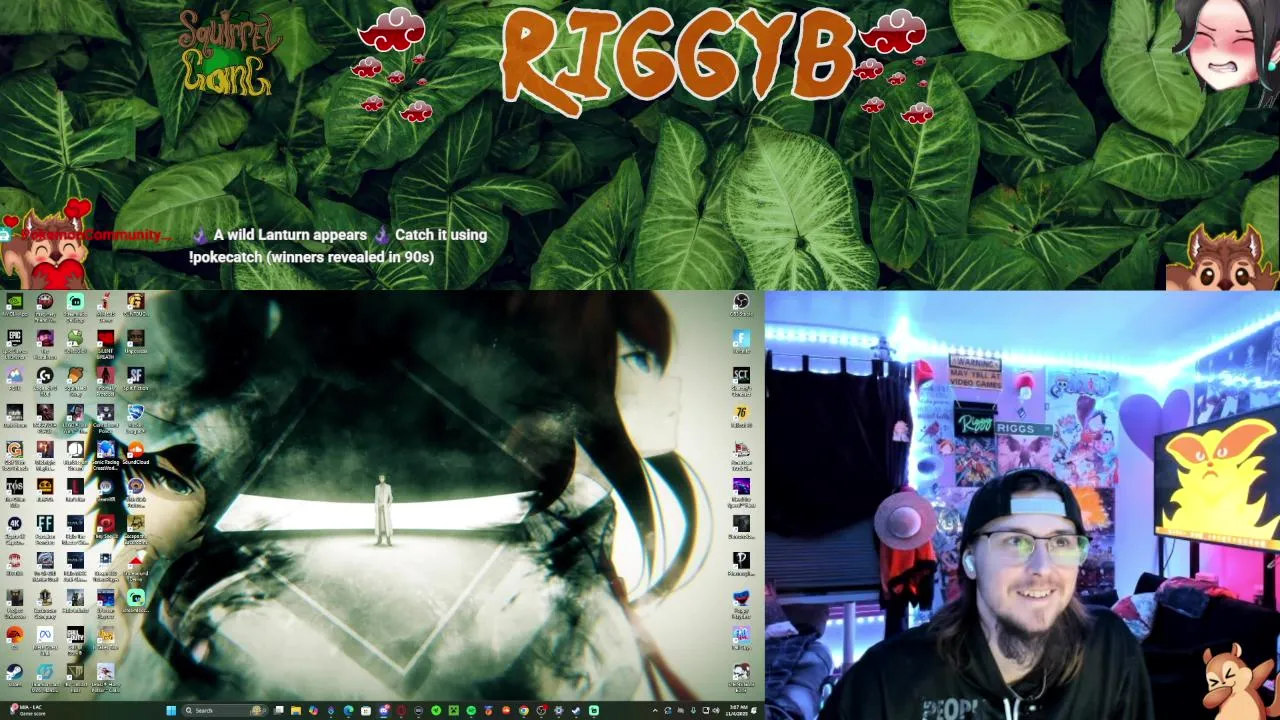Open Streamlabs from the taskbar
The image size is (1280, 720).
[593, 710]
